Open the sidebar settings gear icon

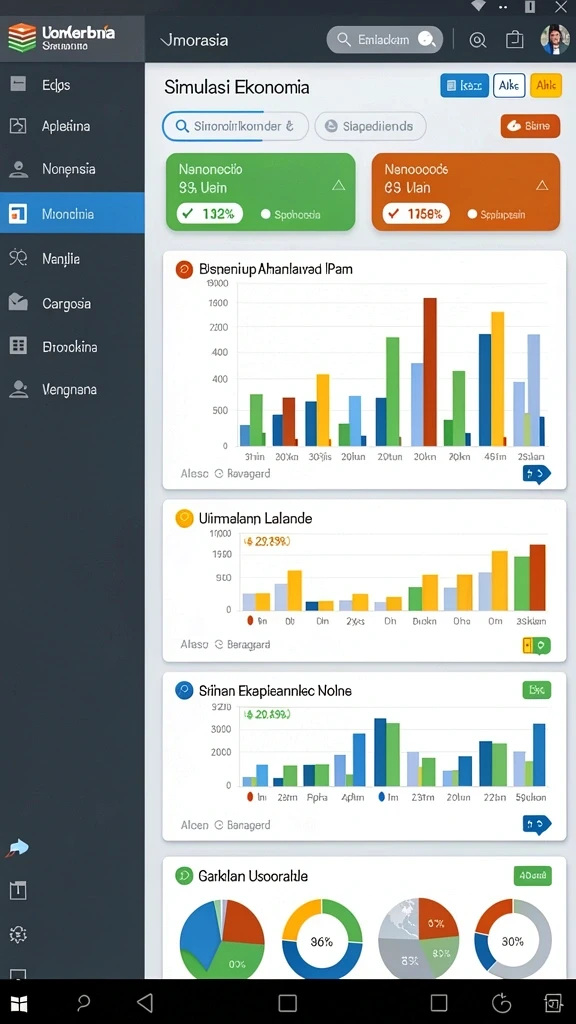tap(18, 935)
